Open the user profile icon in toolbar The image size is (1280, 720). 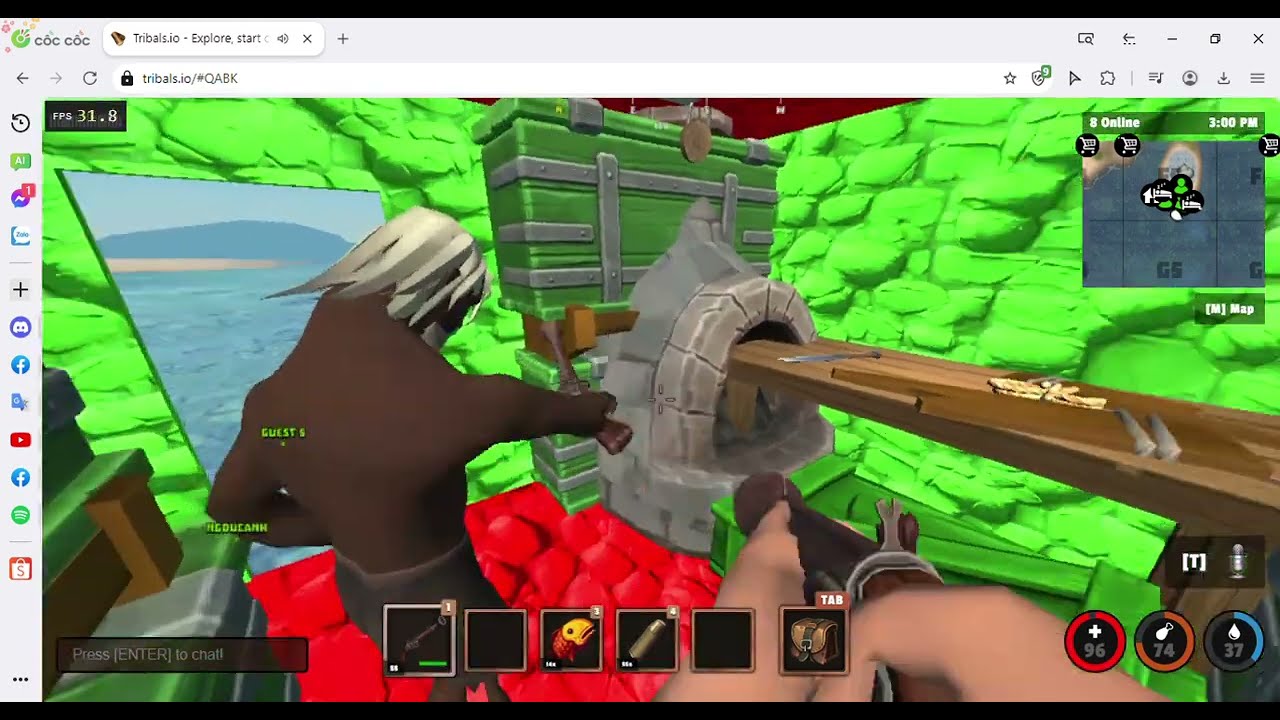click(x=1190, y=78)
